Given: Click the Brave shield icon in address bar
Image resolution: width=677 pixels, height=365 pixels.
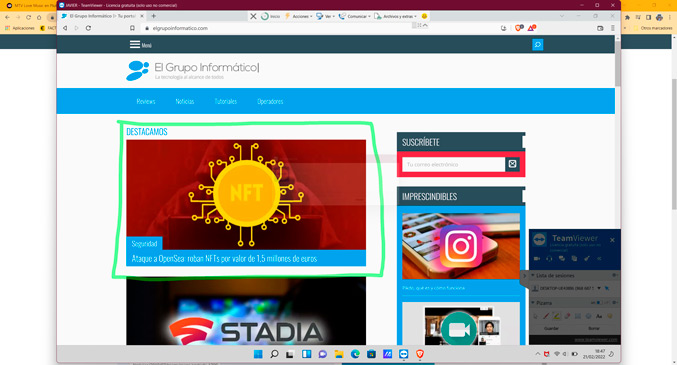Looking at the screenshot, I should (x=519, y=28).
